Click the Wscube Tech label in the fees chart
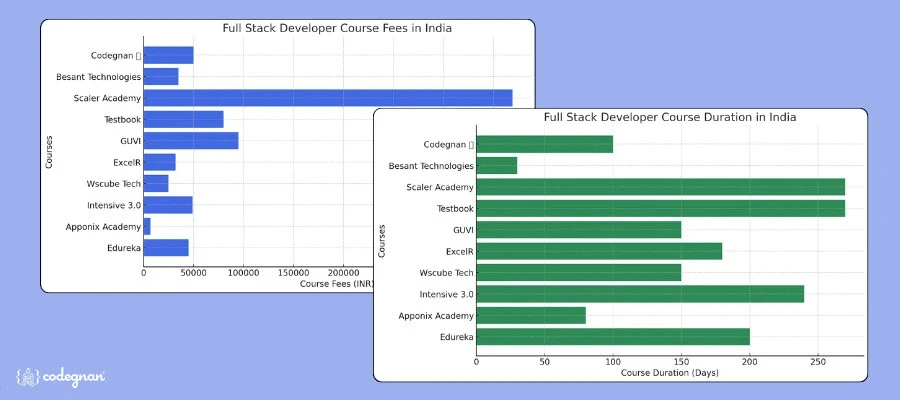 click(114, 184)
